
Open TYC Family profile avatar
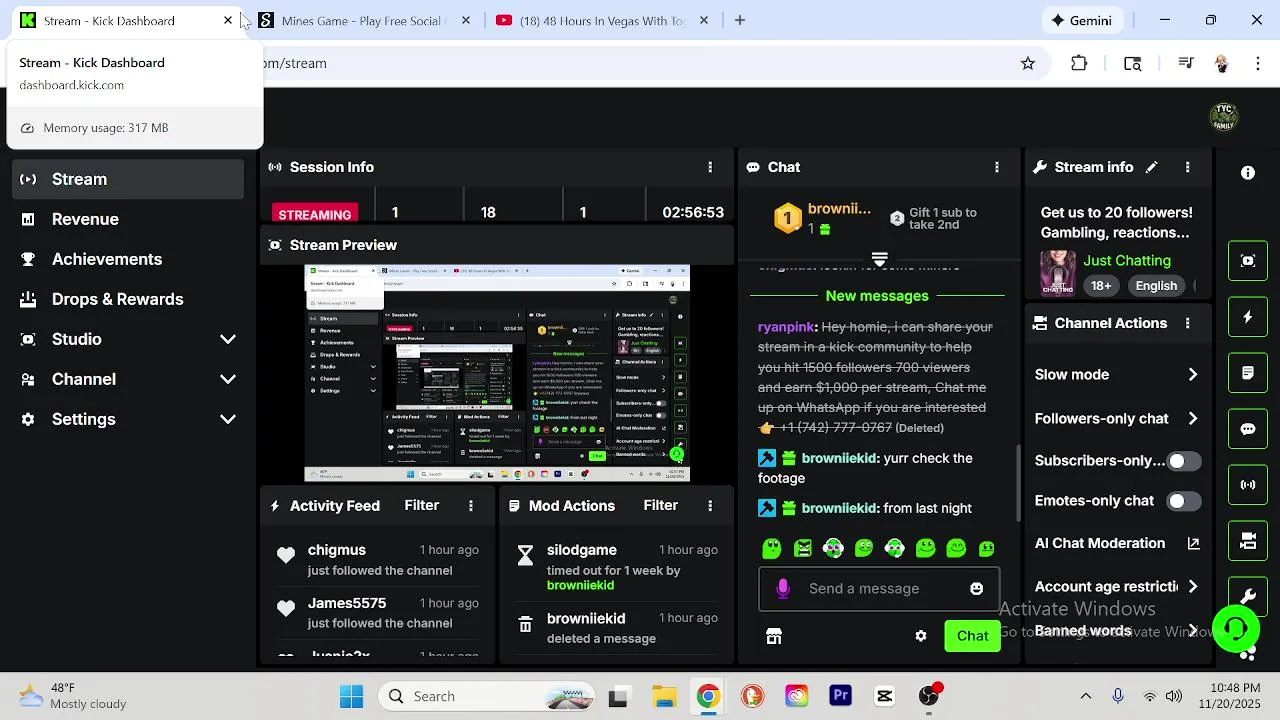1224,116
